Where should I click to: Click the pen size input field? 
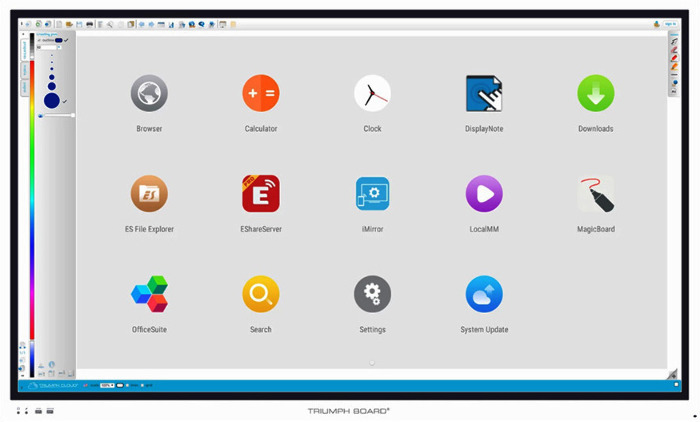(48, 47)
